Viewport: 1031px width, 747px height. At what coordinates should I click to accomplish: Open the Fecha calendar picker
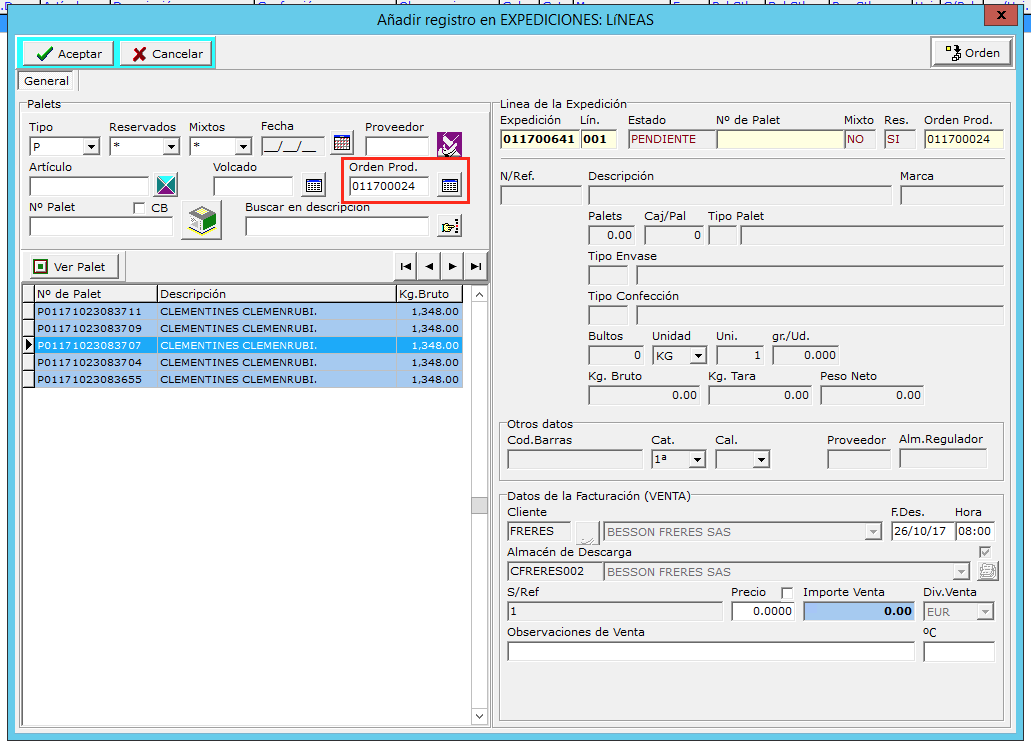(x=342, y=144)
